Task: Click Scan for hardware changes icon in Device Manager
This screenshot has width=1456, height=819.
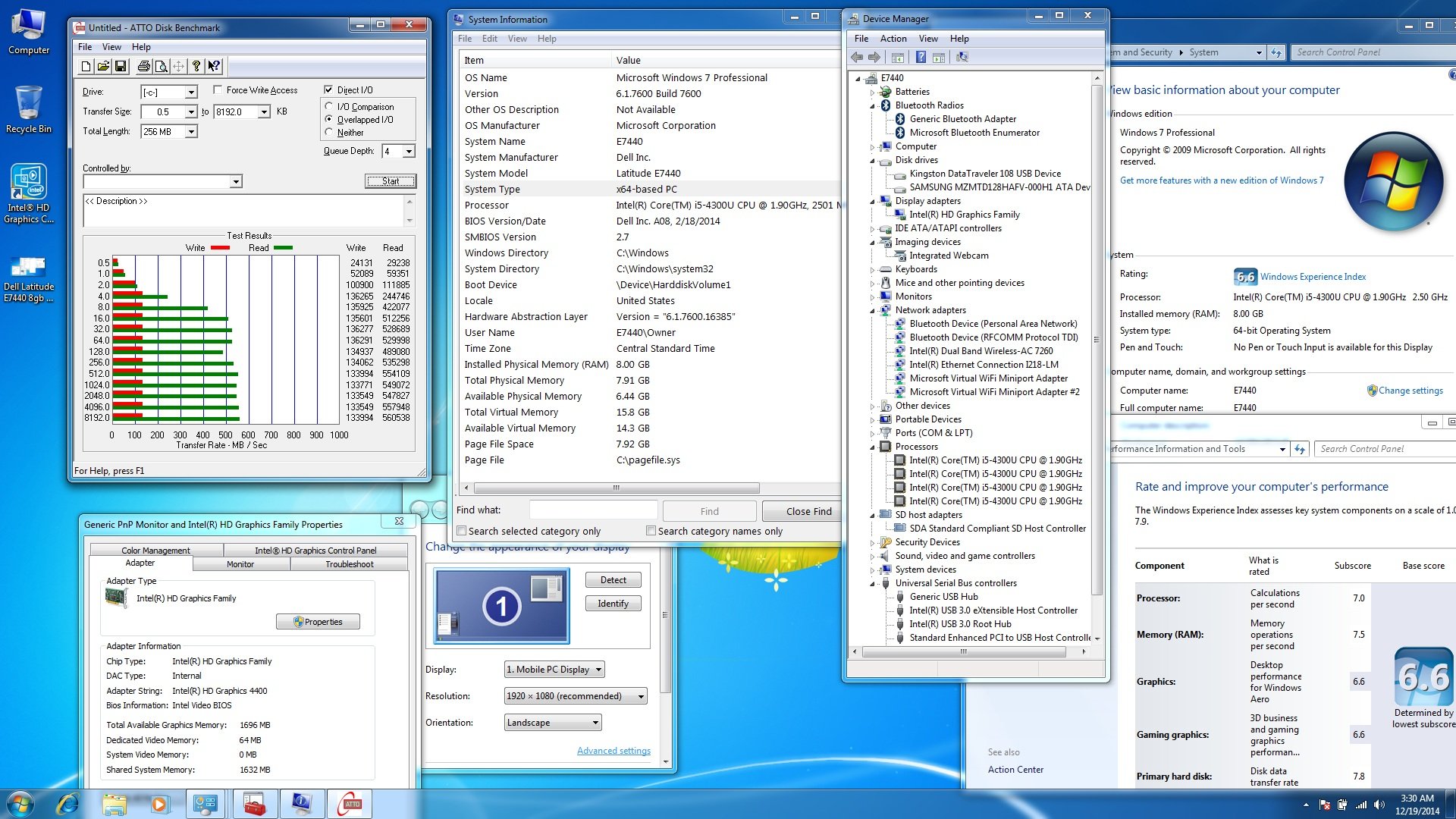Action: coord(962,57)
